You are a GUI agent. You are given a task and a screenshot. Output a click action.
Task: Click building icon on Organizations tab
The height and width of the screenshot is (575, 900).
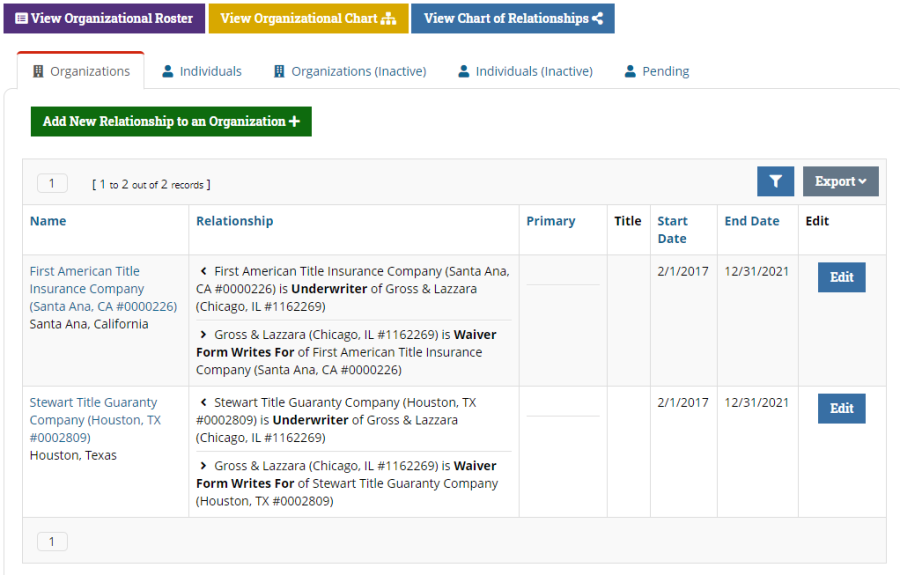38,71
